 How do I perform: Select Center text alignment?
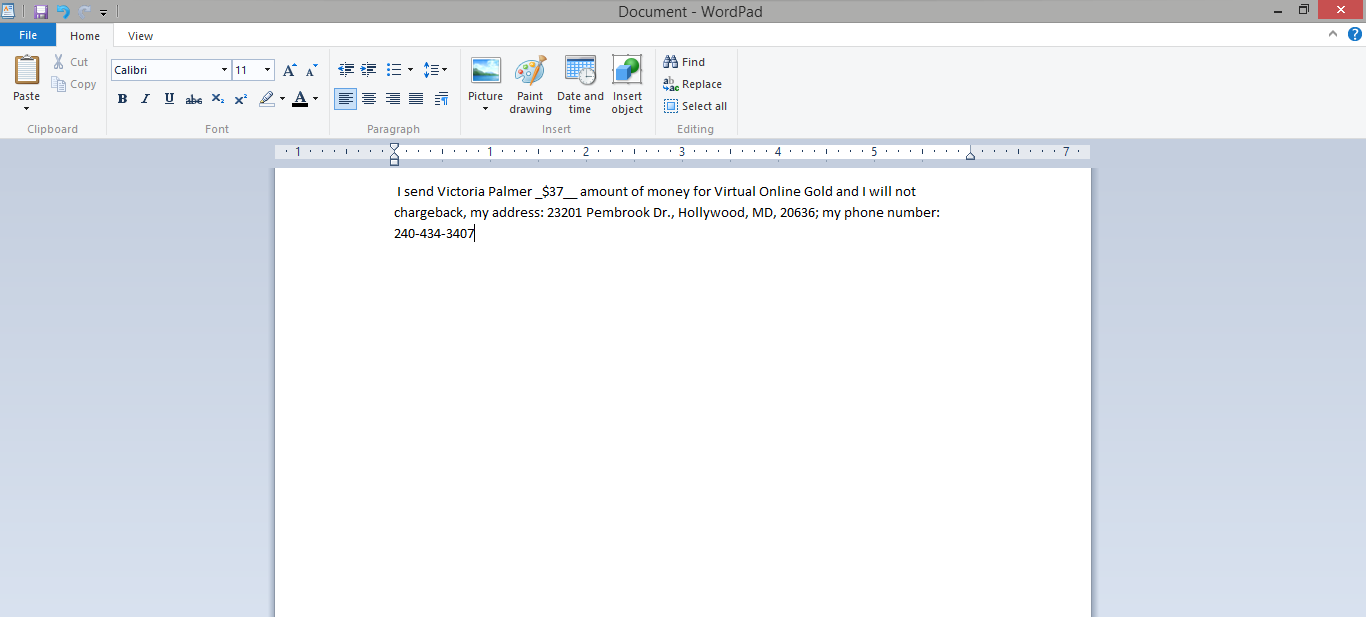369,99
